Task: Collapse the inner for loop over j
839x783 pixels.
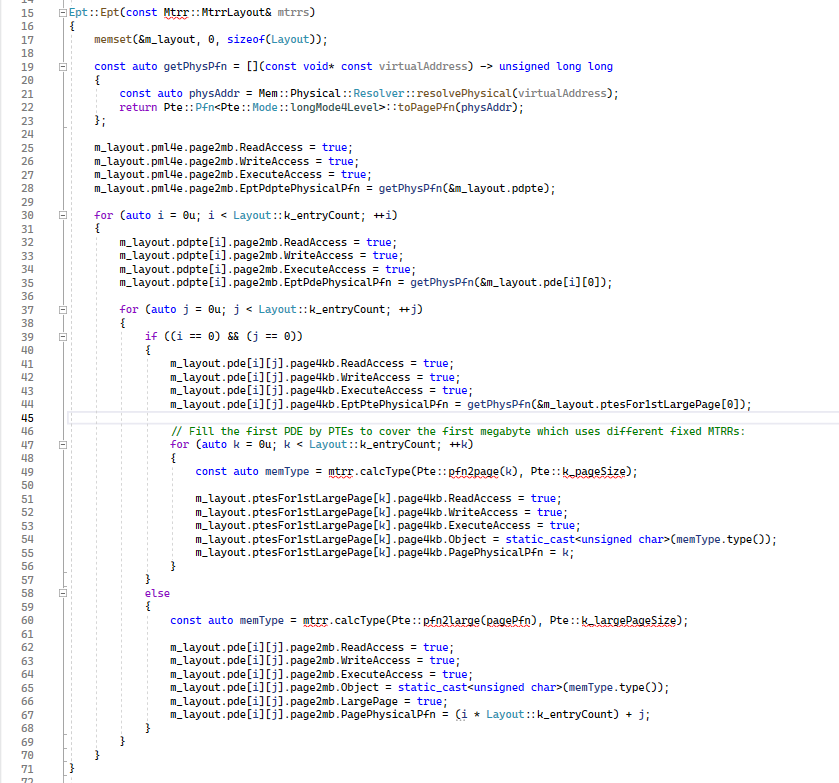Action: click(63, 309)
